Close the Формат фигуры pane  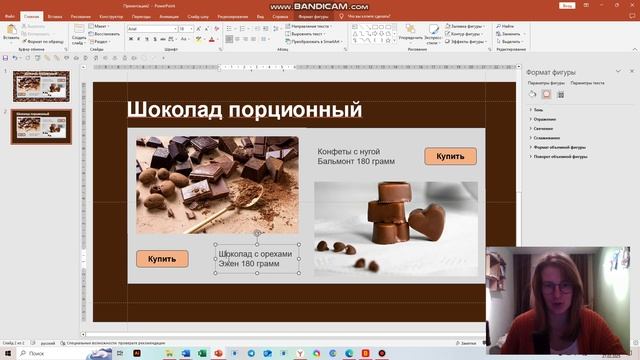coord(632,71)
